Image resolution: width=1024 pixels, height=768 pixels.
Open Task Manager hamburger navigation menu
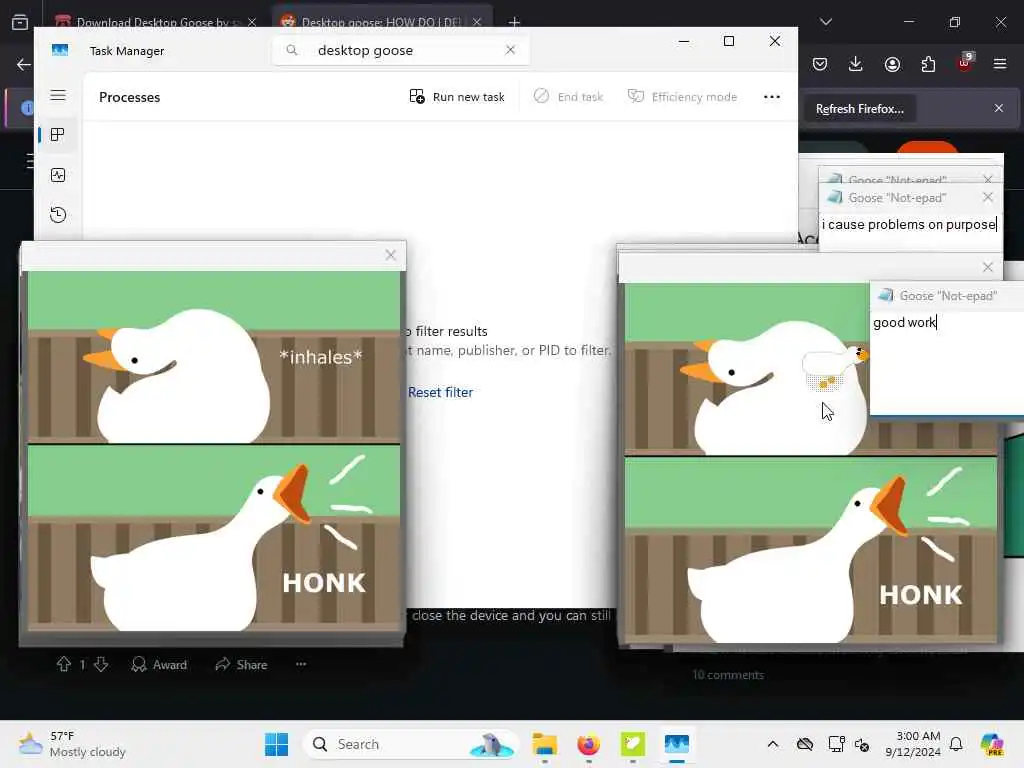coord(57,95)
